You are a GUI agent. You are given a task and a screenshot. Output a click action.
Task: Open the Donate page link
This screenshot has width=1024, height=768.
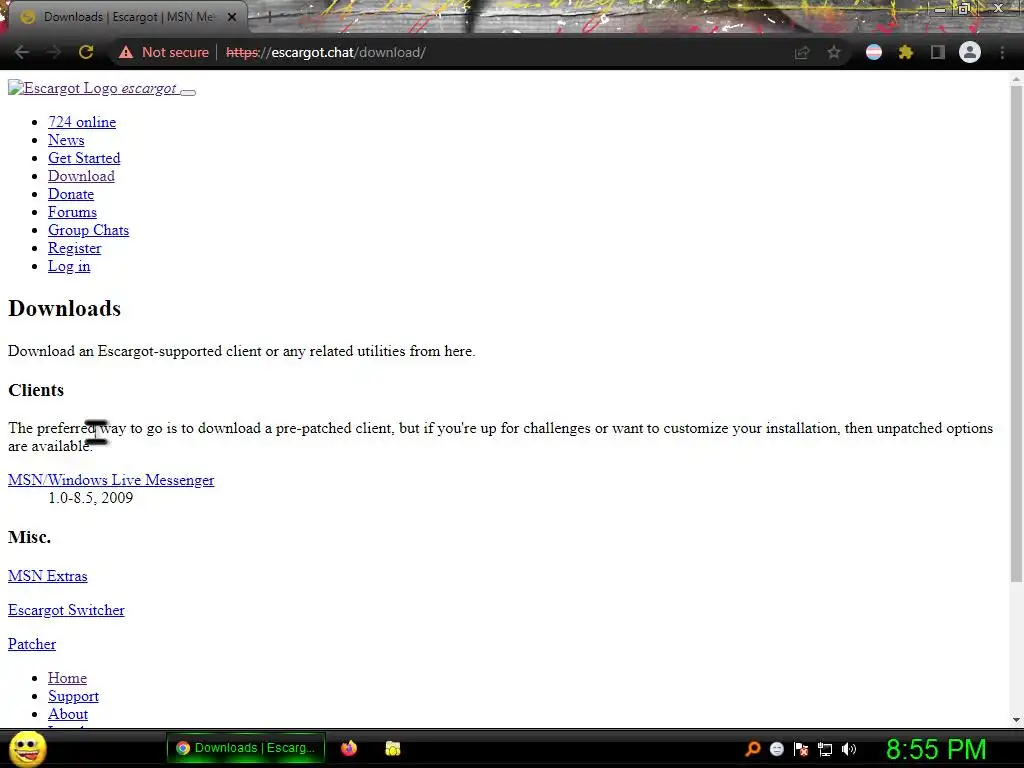(71, 194)
